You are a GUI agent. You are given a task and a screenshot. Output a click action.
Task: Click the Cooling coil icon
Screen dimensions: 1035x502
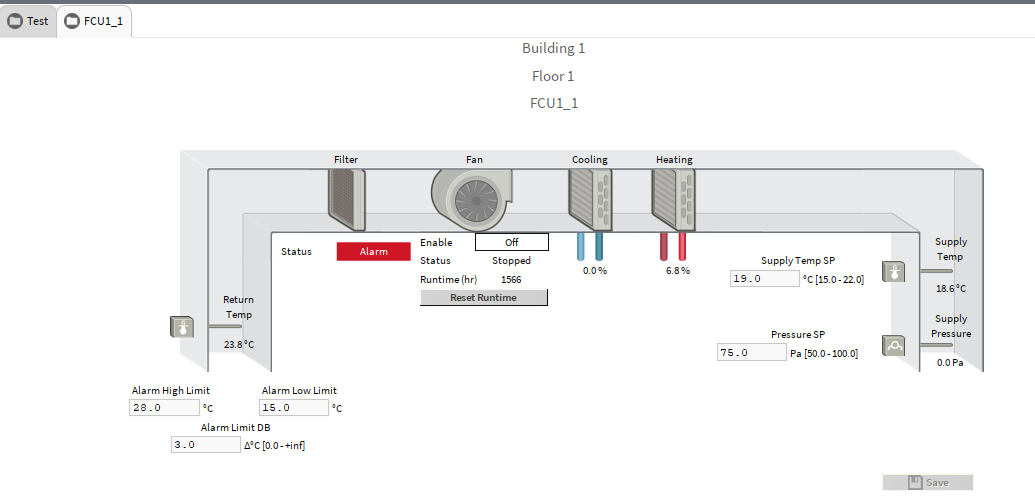tap(589, 198)
